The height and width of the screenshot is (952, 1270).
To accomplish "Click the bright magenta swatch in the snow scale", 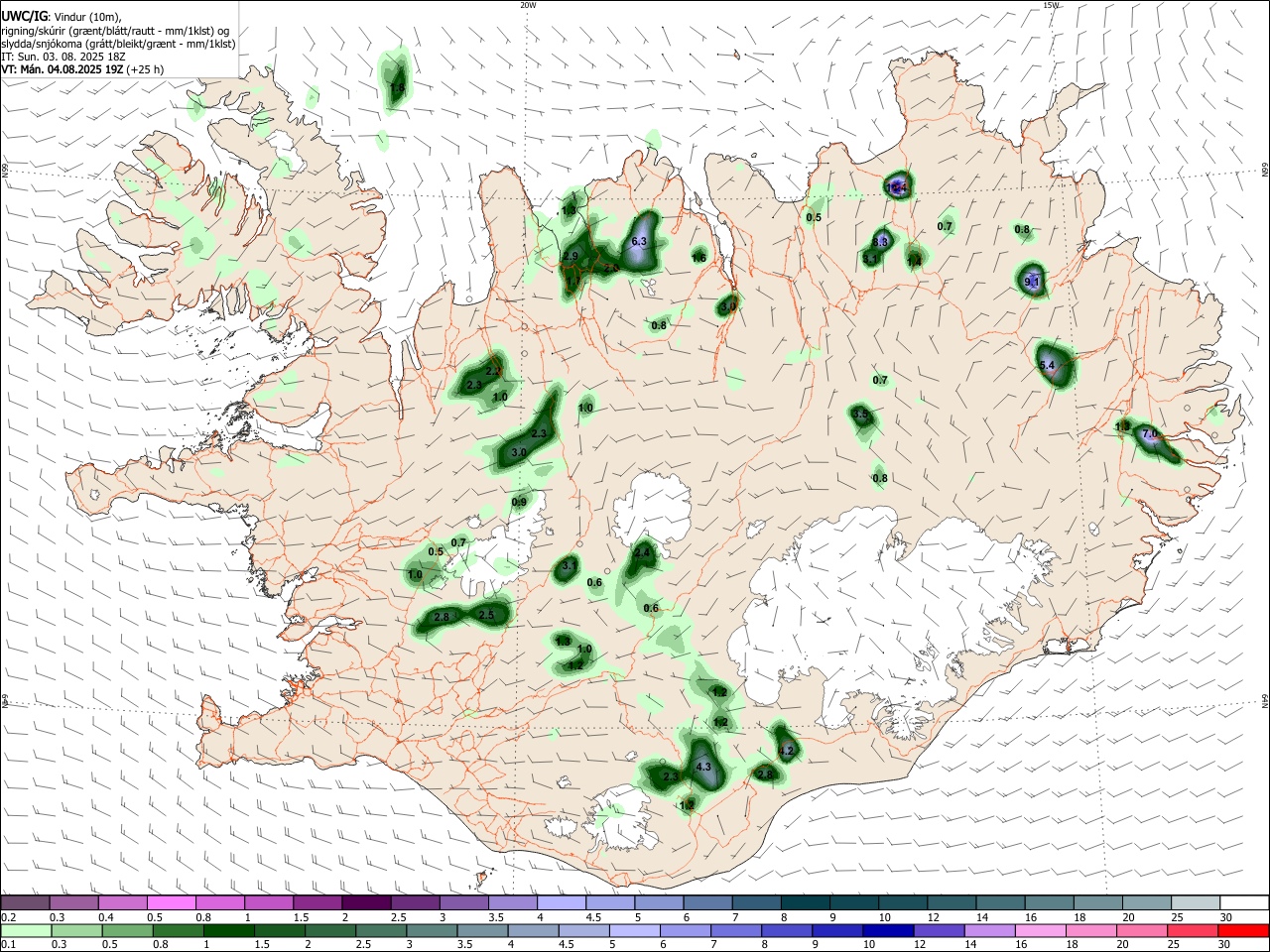I will tap(172, 903).
